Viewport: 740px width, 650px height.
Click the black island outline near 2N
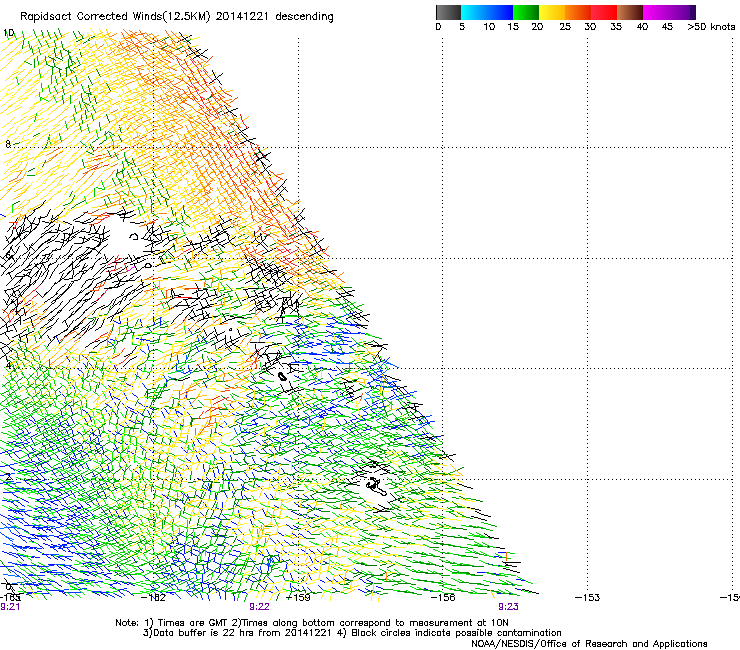click(x=376, y=487)
